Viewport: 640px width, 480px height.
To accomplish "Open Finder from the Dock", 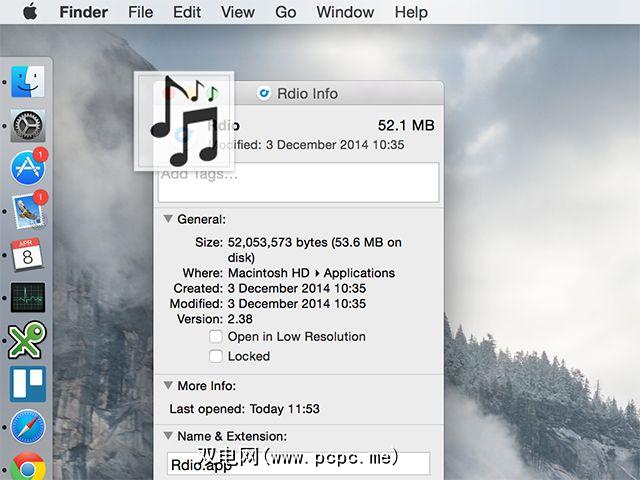I will coord(27,82).
